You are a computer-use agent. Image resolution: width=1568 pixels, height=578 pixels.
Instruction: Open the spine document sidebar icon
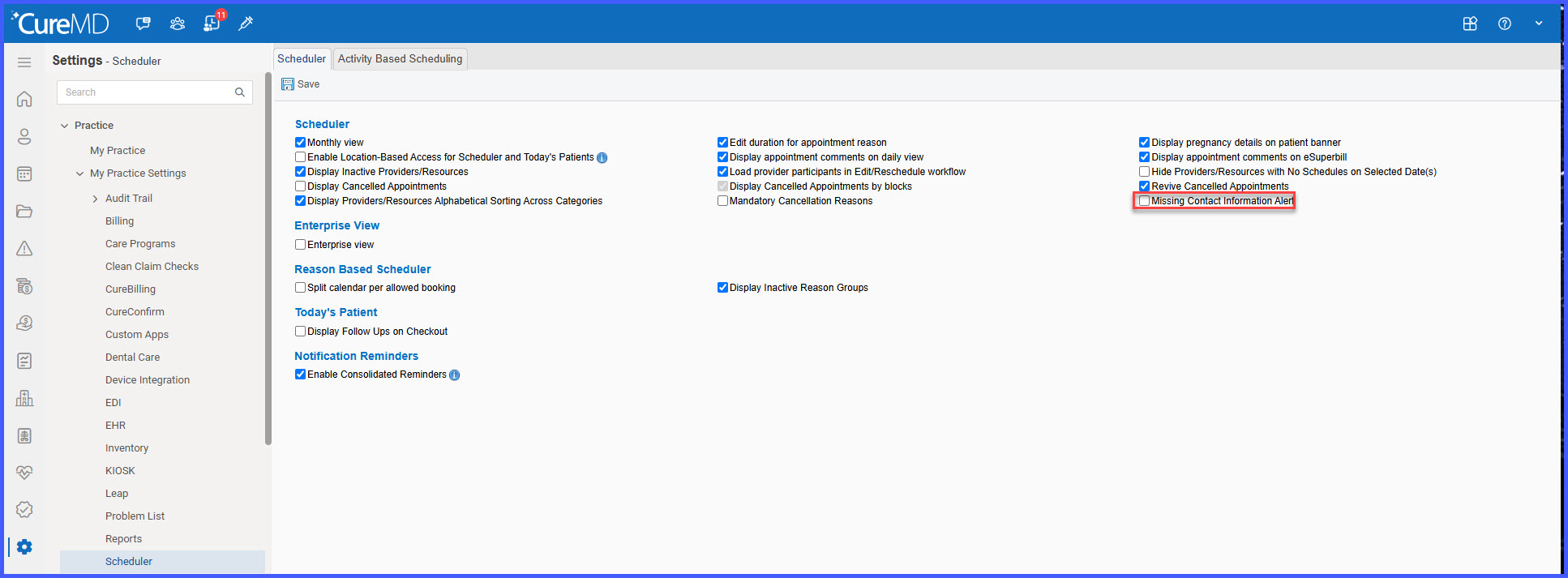point(24,436)
